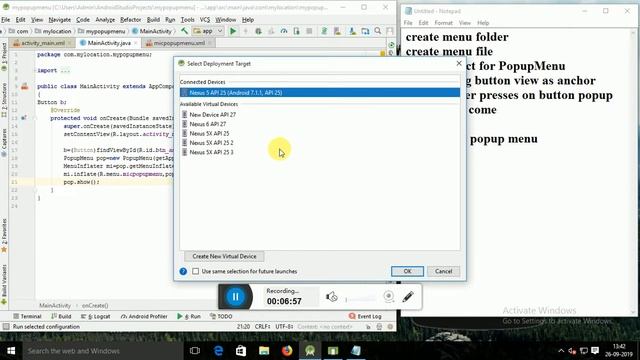This screenshot has height=360, width=640.
Task: Adjust the recorder volume slider
Action: 360,300
